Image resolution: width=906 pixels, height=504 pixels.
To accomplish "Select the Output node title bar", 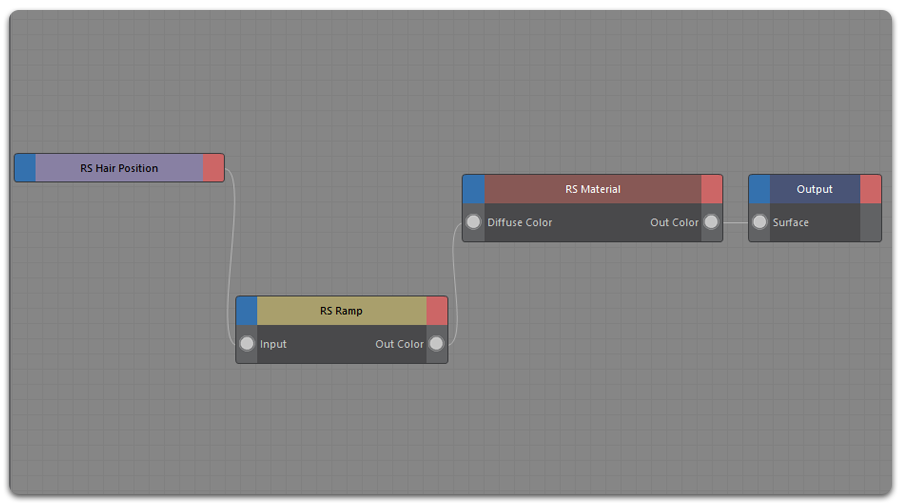I will point(814,189).
